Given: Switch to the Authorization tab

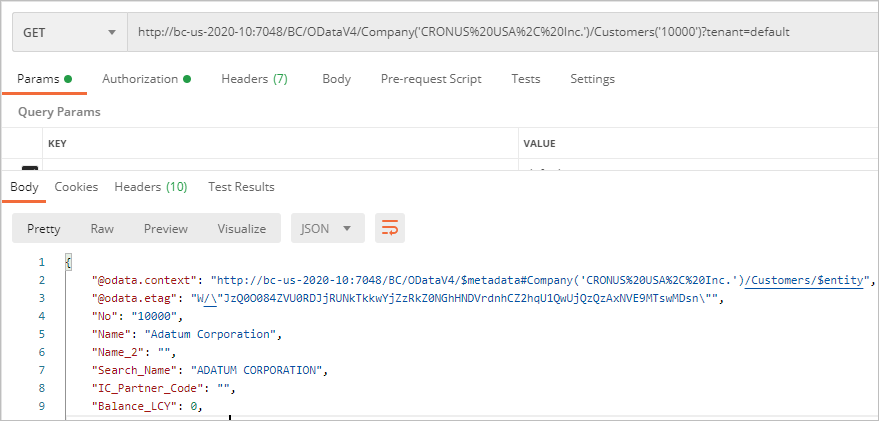Looking at the screenshot, I should (146, 79).
